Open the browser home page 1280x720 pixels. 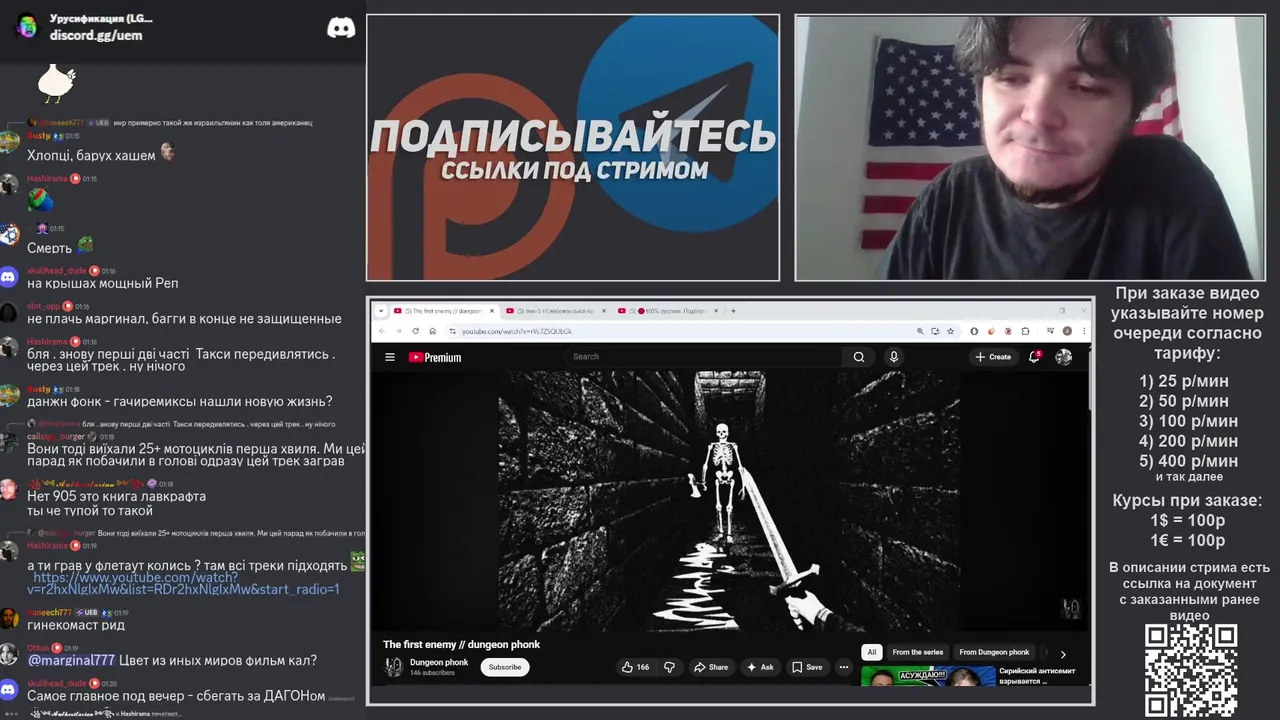pos(432,331)
